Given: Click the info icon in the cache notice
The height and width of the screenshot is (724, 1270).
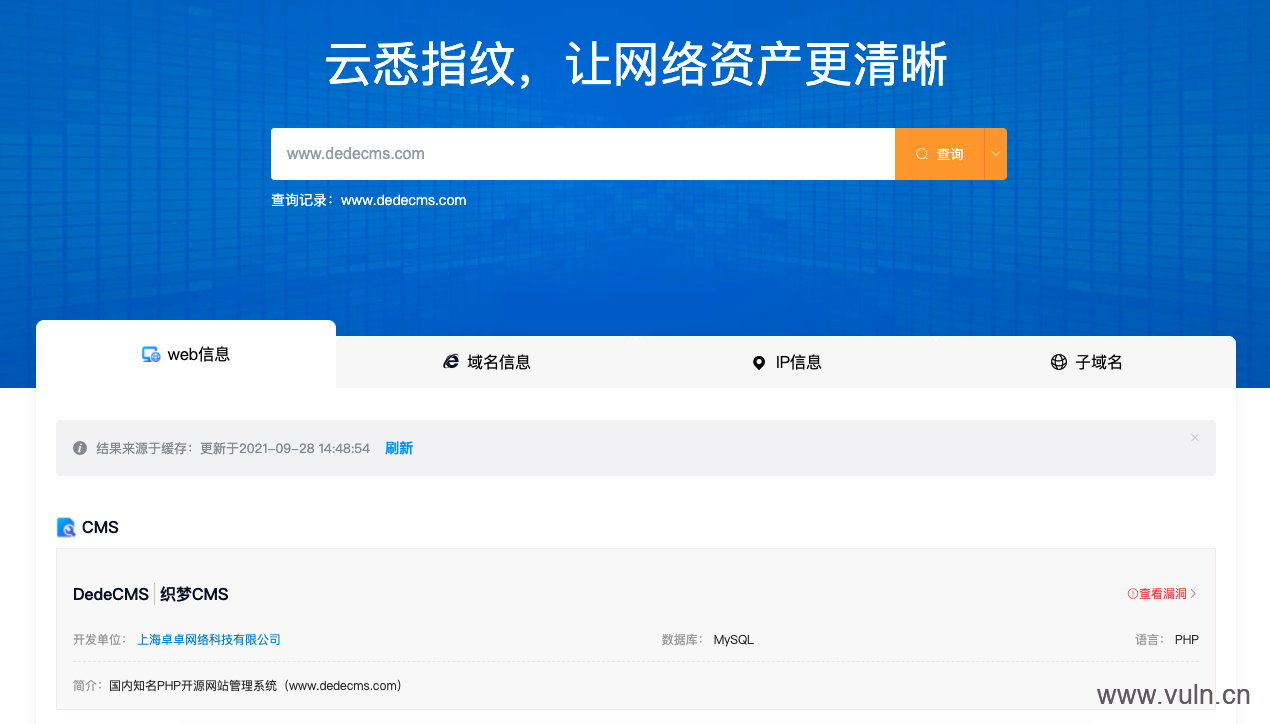Looking at the screenshot, I should pos(80,448).
